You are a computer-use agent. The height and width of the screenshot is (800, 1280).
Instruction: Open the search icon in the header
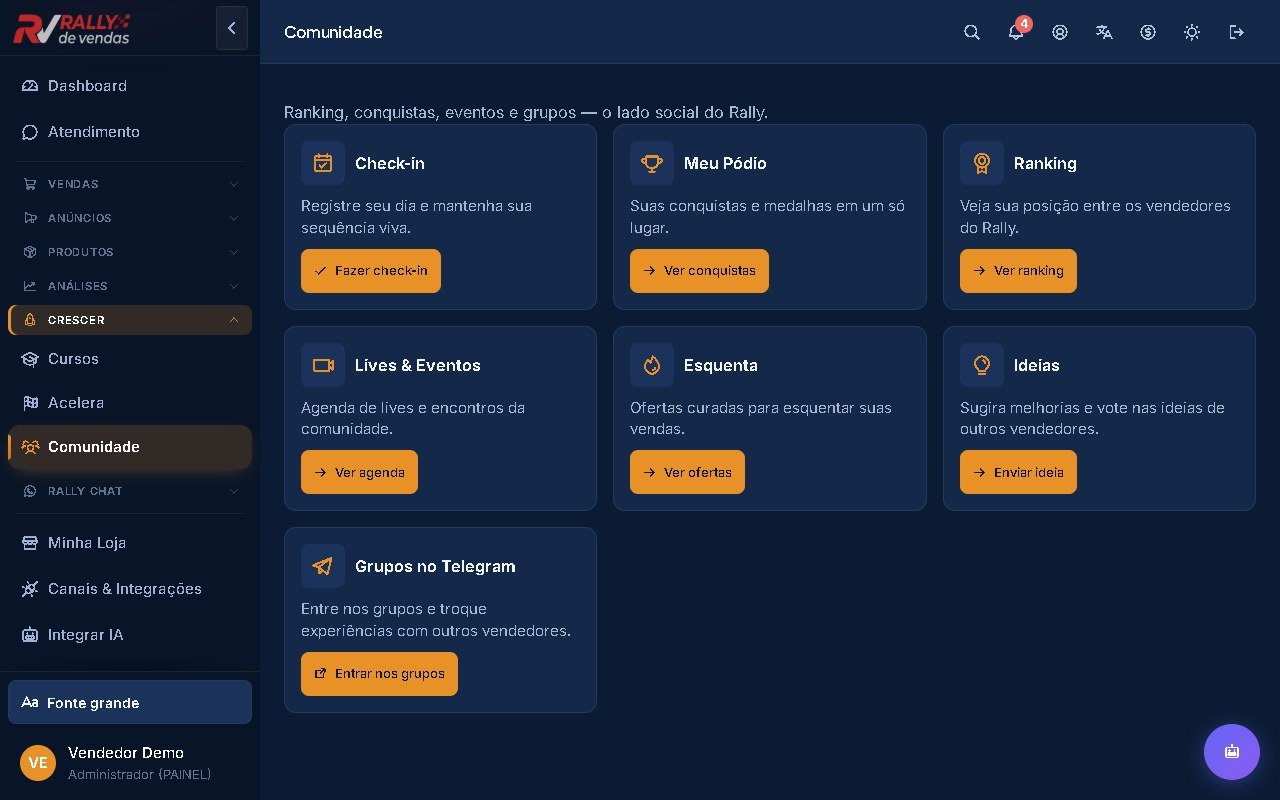(972, 32)
